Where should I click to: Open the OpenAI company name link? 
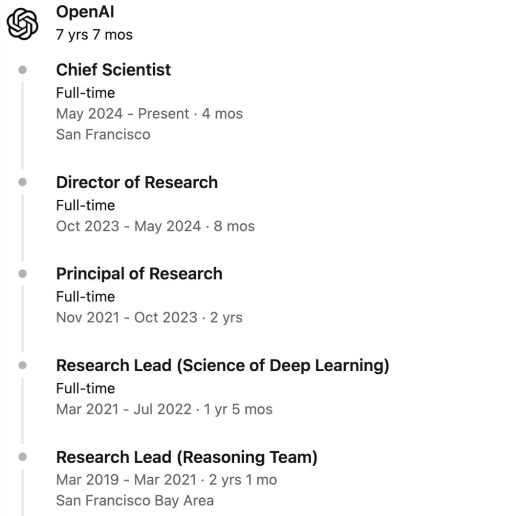85,12
